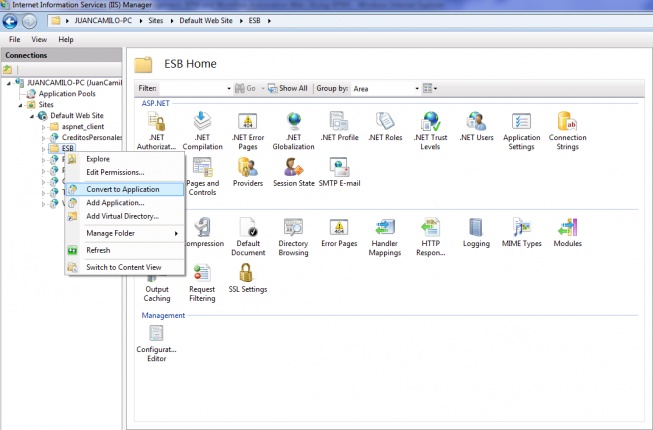The height and width of the screenshot is (430, 653).
Task: Click Default Web Site in breadcrumb
Action: 206,20
